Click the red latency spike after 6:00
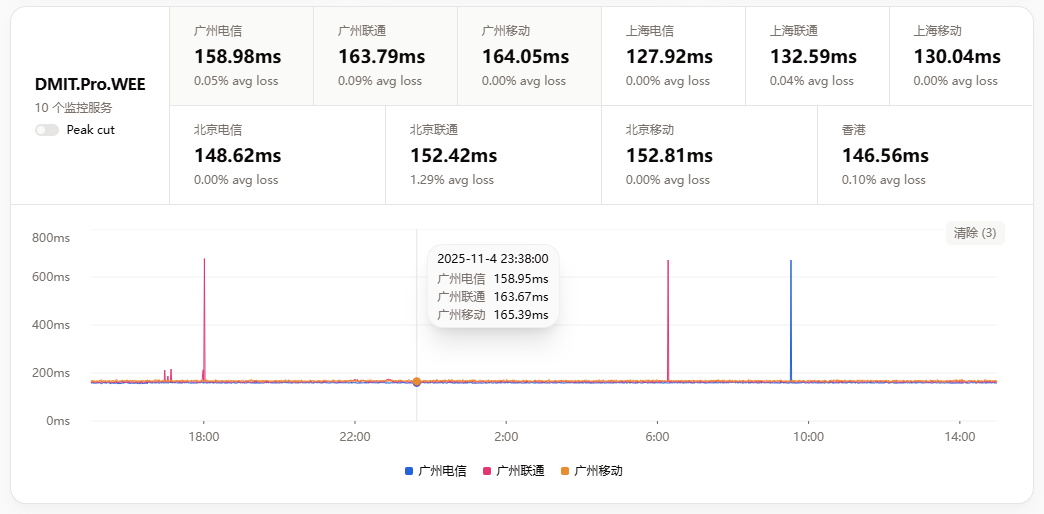Image resolution: width=1044 pixels, height=514 pixels. pyautogui.click(x=668, y=300)
